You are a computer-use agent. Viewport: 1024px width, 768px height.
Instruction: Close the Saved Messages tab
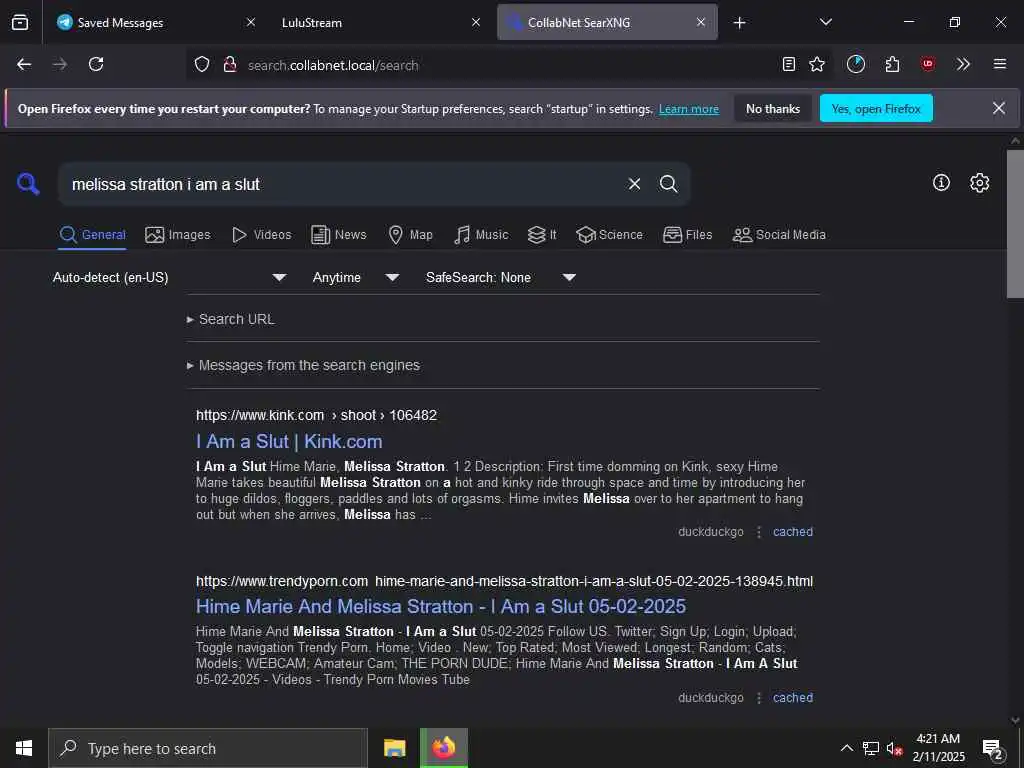pyautogui.click(x=251, y=22)
